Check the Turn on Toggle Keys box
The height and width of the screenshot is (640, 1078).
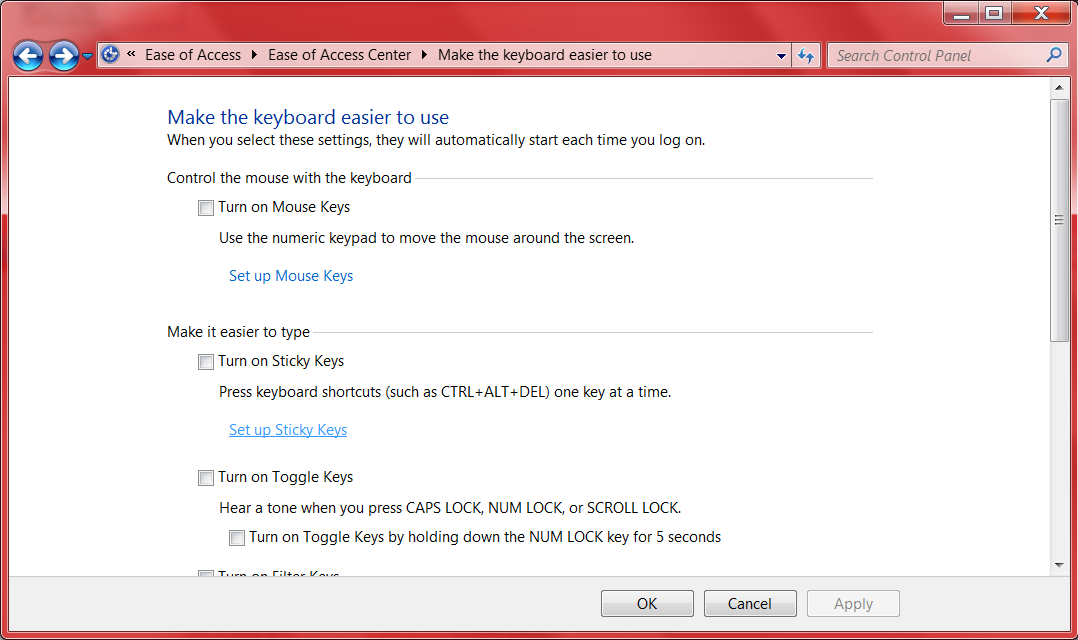tap(206, 478)
